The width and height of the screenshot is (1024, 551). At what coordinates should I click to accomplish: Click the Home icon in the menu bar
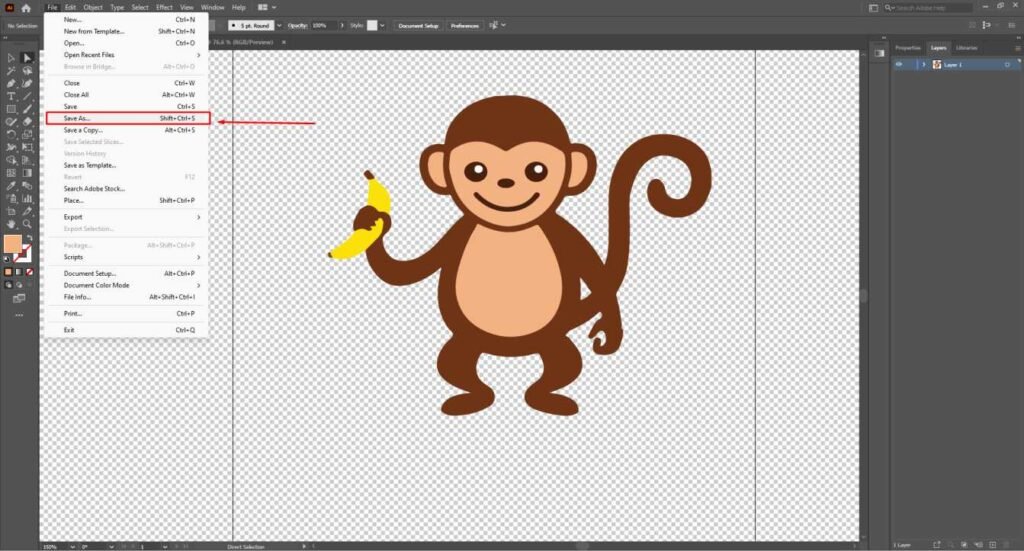click(x=26, y=8)
